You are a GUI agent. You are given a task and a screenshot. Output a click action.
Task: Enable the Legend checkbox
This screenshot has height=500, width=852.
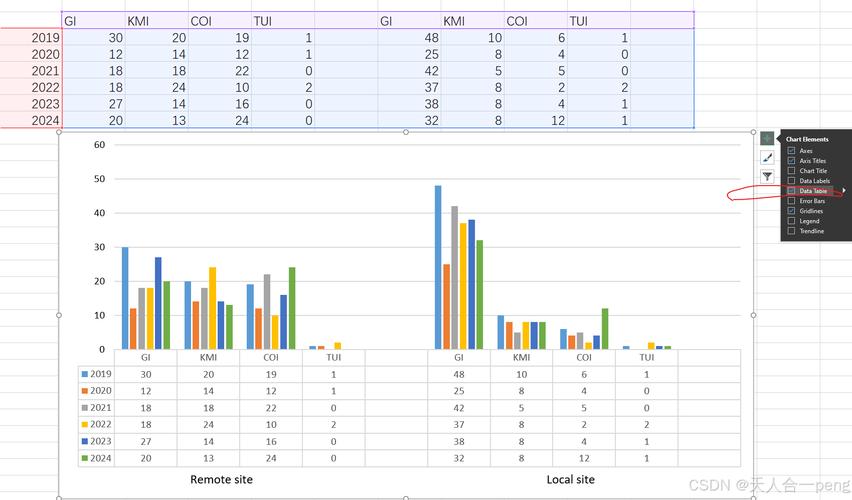point(792,221)
